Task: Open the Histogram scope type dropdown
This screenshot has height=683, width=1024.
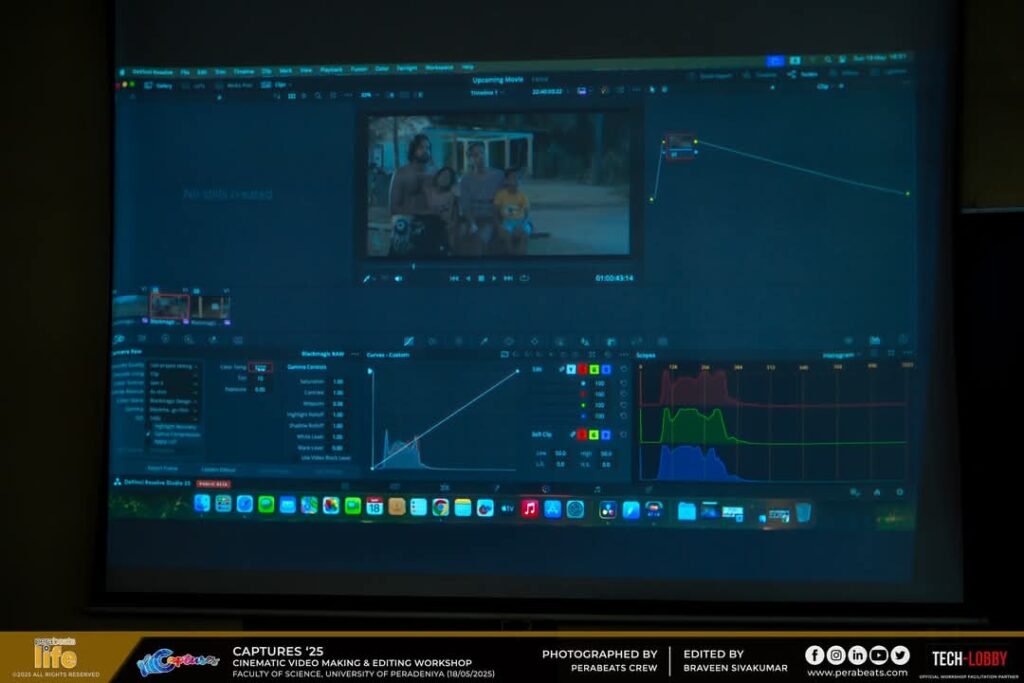Action: (x=840, y=355)
